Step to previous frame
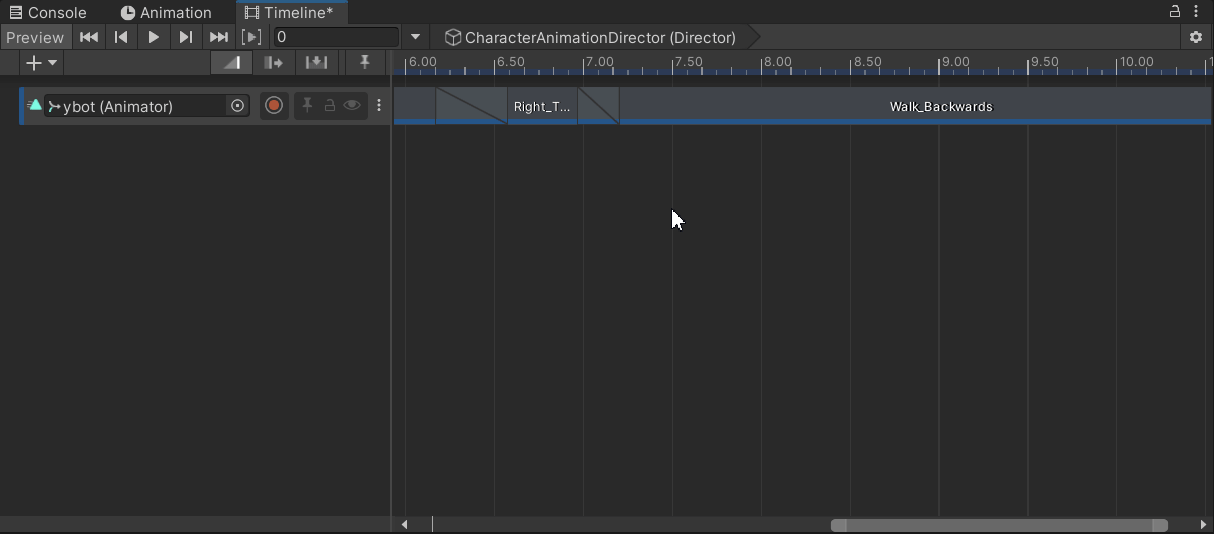The image size is (1214, 534). point(121,37)
